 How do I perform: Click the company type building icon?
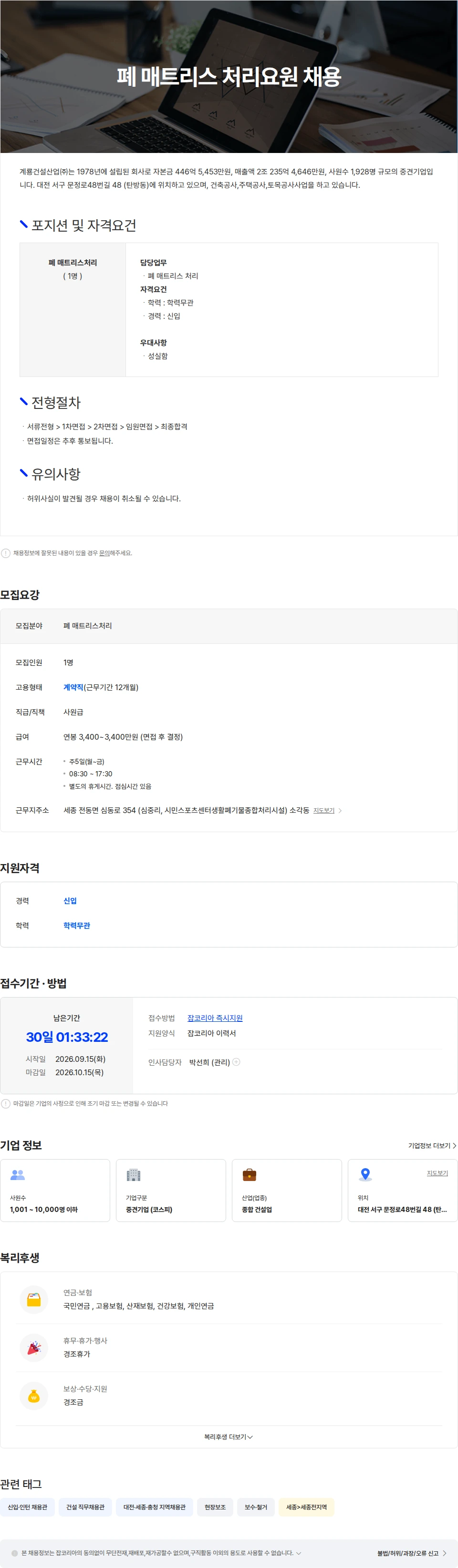pyautogui.click(x=134, y=1175)
